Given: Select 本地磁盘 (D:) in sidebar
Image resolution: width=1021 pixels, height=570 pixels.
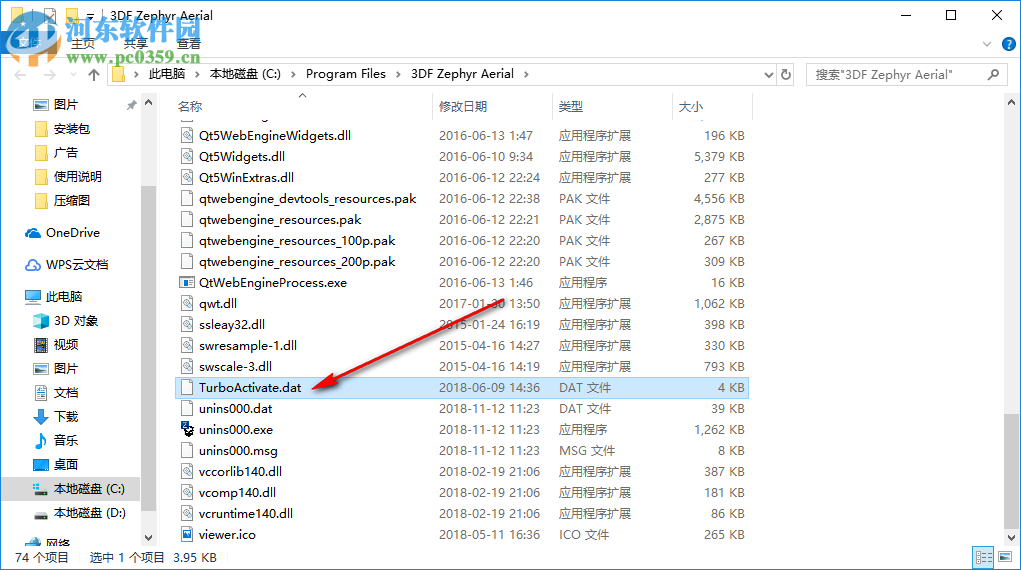Looking at the screenshot, I should (x=79, y=513).
